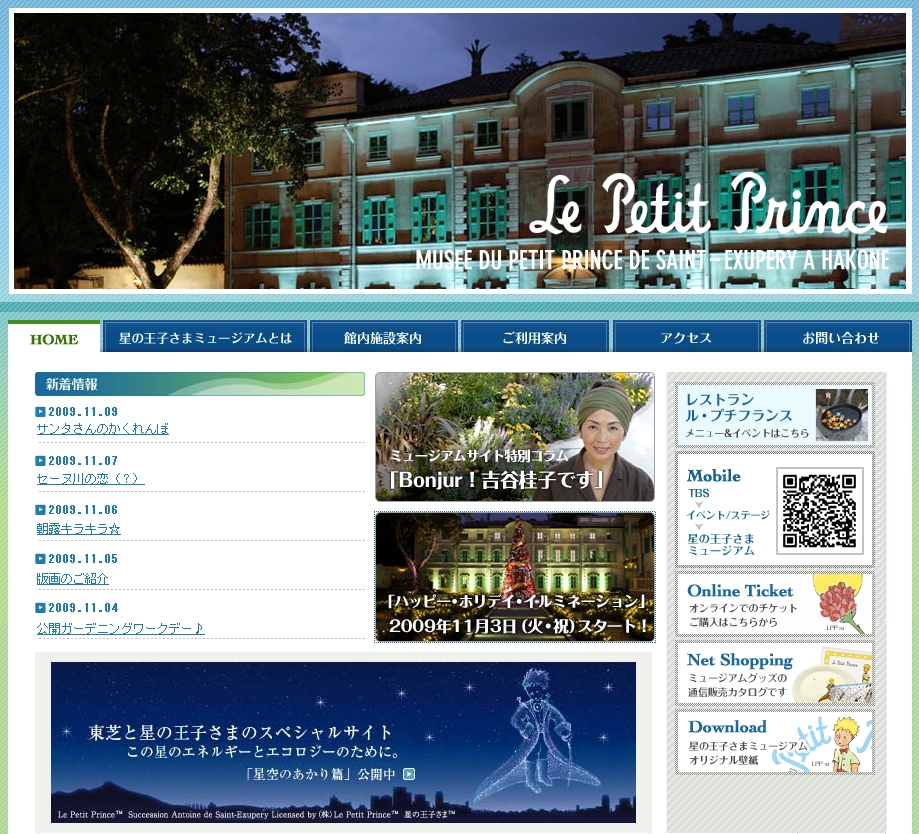Open the セーヌ川の恋（？） news link
Screen dimensions: 919x834
coord(90,479)
